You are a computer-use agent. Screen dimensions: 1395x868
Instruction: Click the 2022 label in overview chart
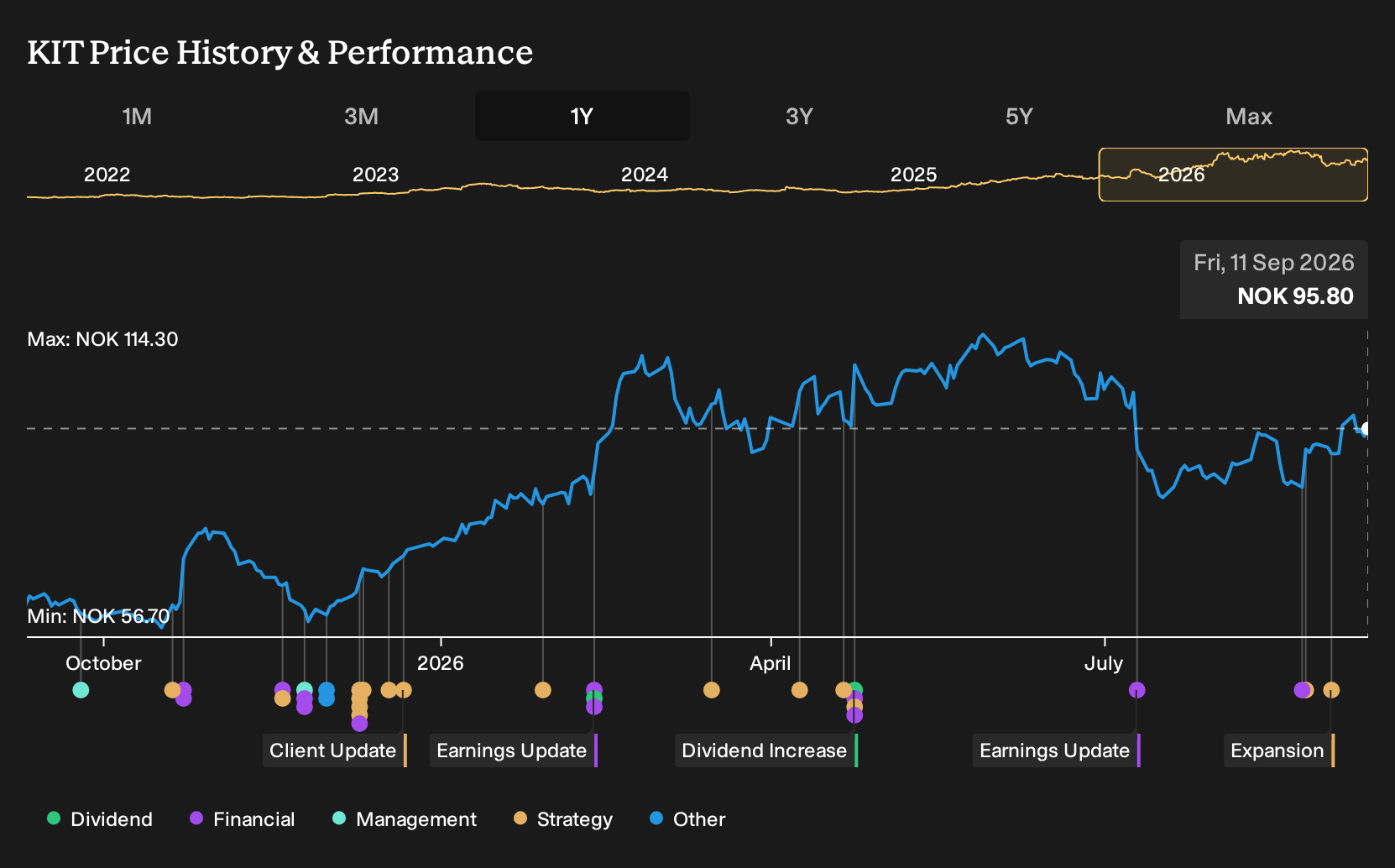pos(107,175)
